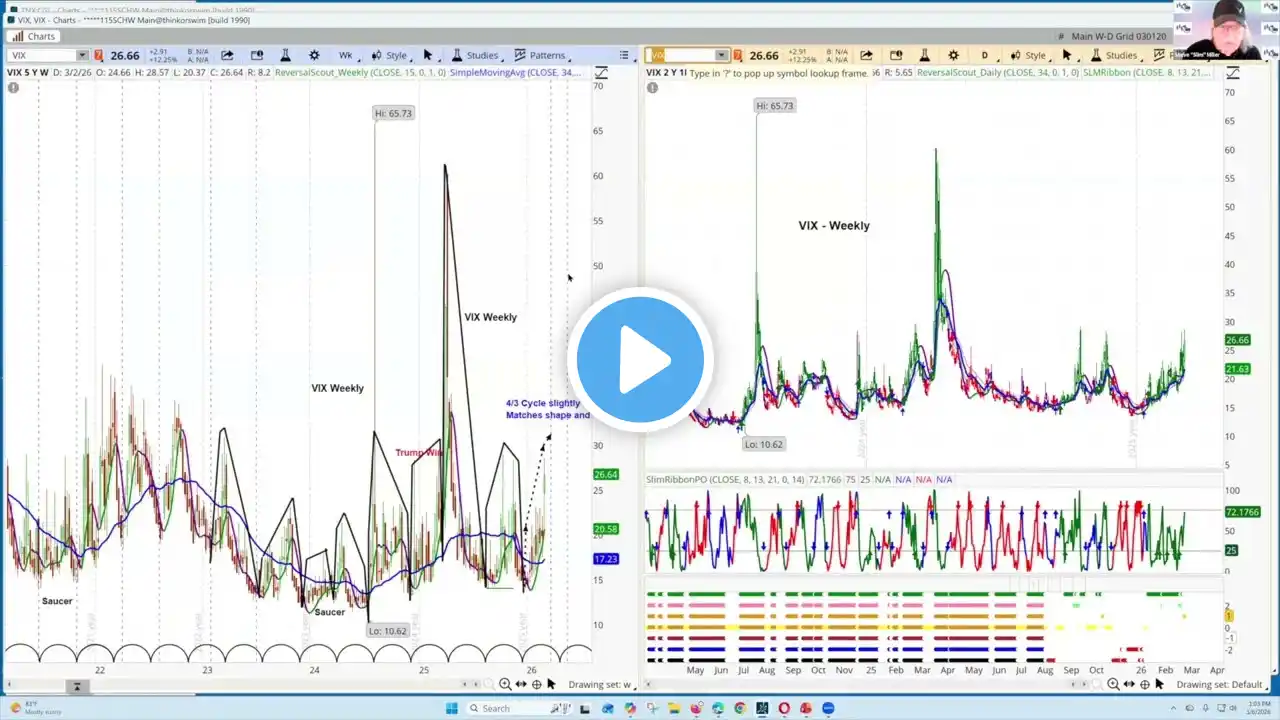The height and width of the screenshot is (720, 1280).
Task: Click the Share icon in right chart toolbar
Action: [x=866, y=56]
